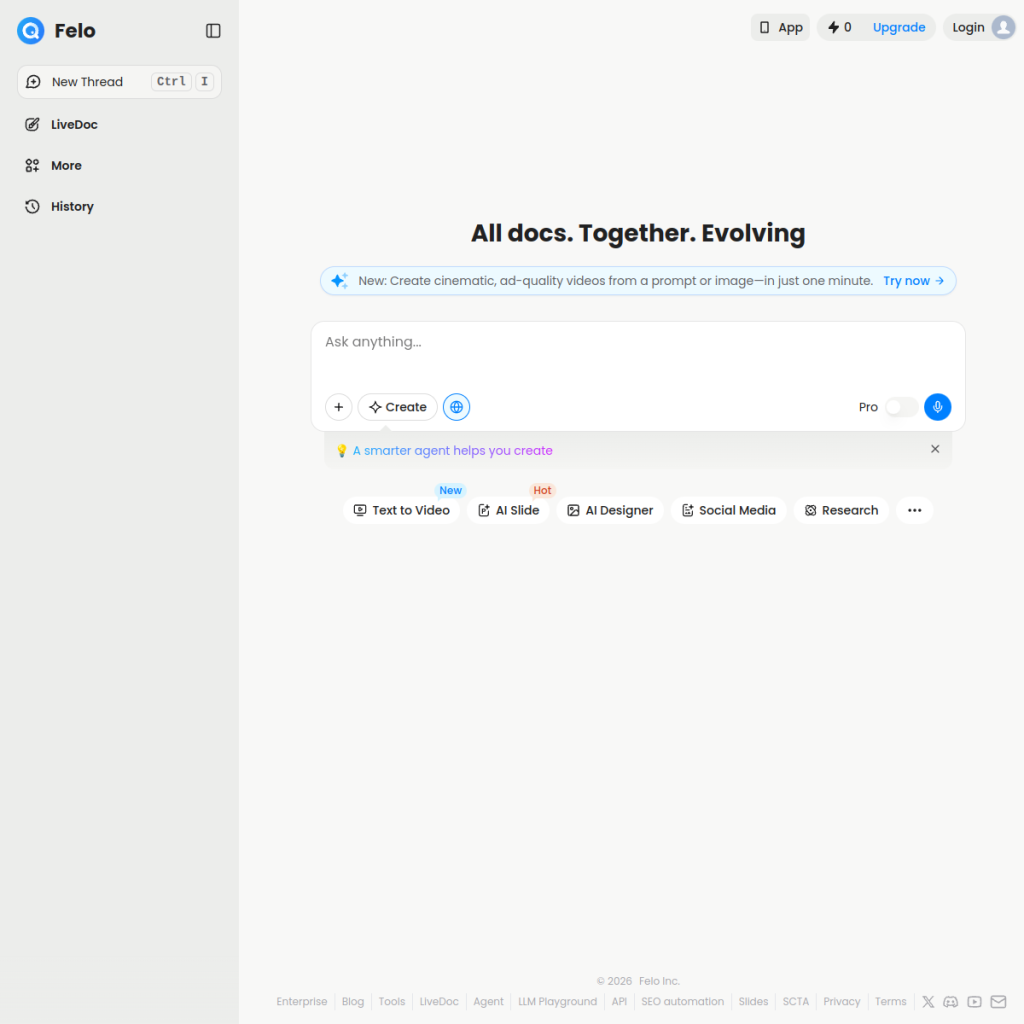Screen dimensions: 1024x1024
Task: Click the plus attach button
Action: (x=338, y=407)
